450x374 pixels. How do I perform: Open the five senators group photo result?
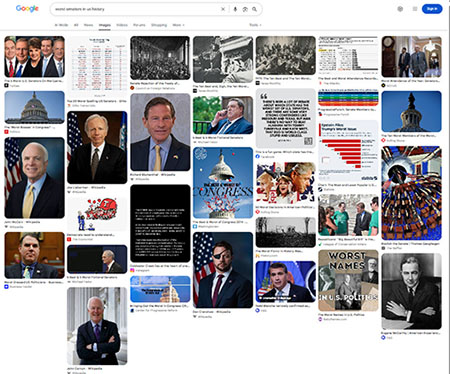[34, 57]
